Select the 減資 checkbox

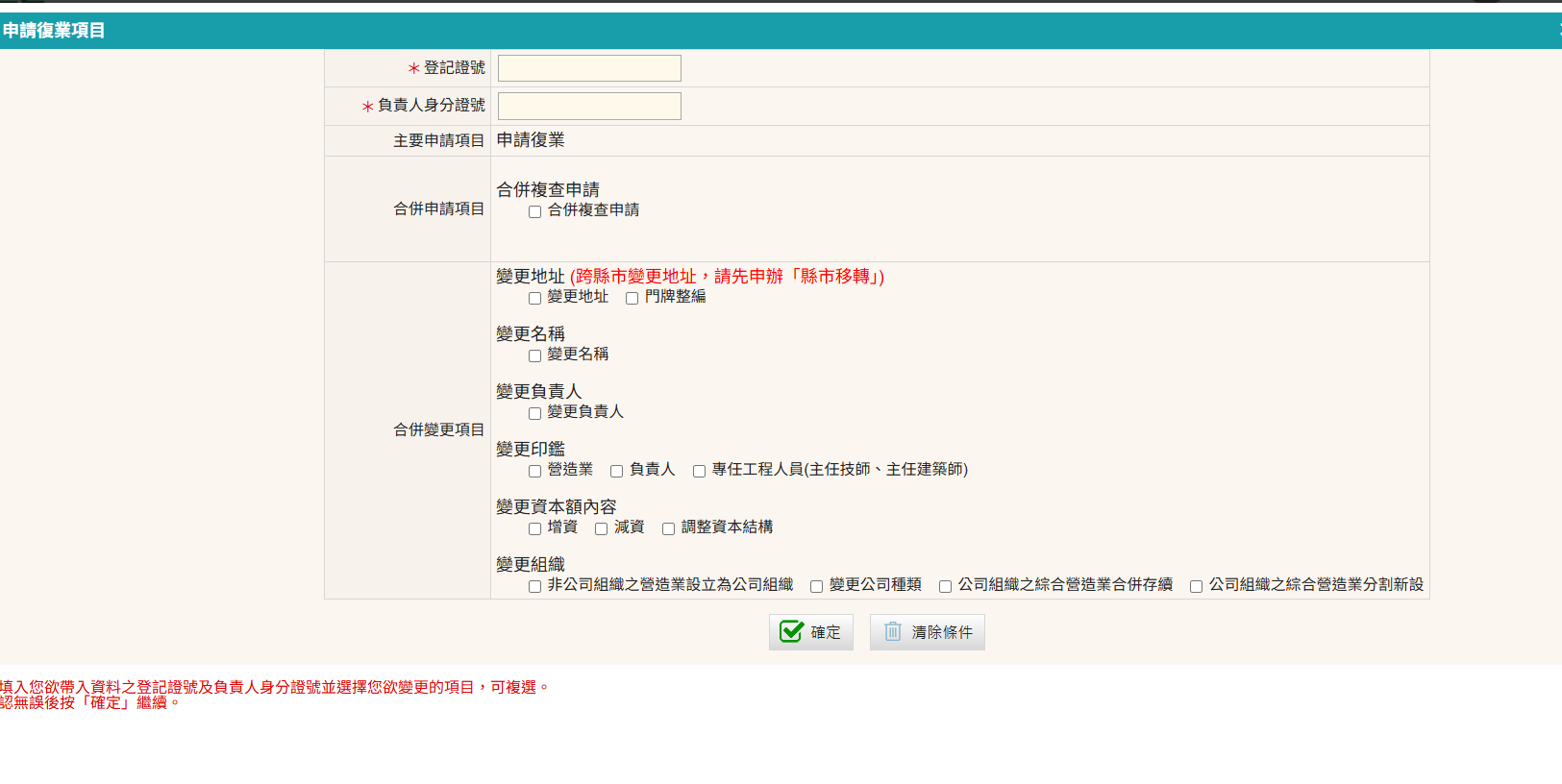[601, 529]
